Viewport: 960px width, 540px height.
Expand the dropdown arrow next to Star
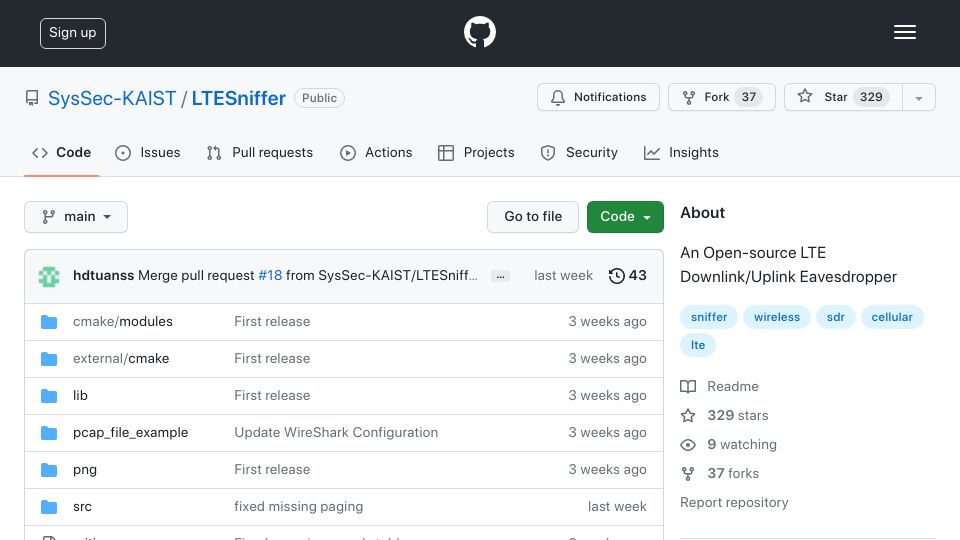point(918,98)
